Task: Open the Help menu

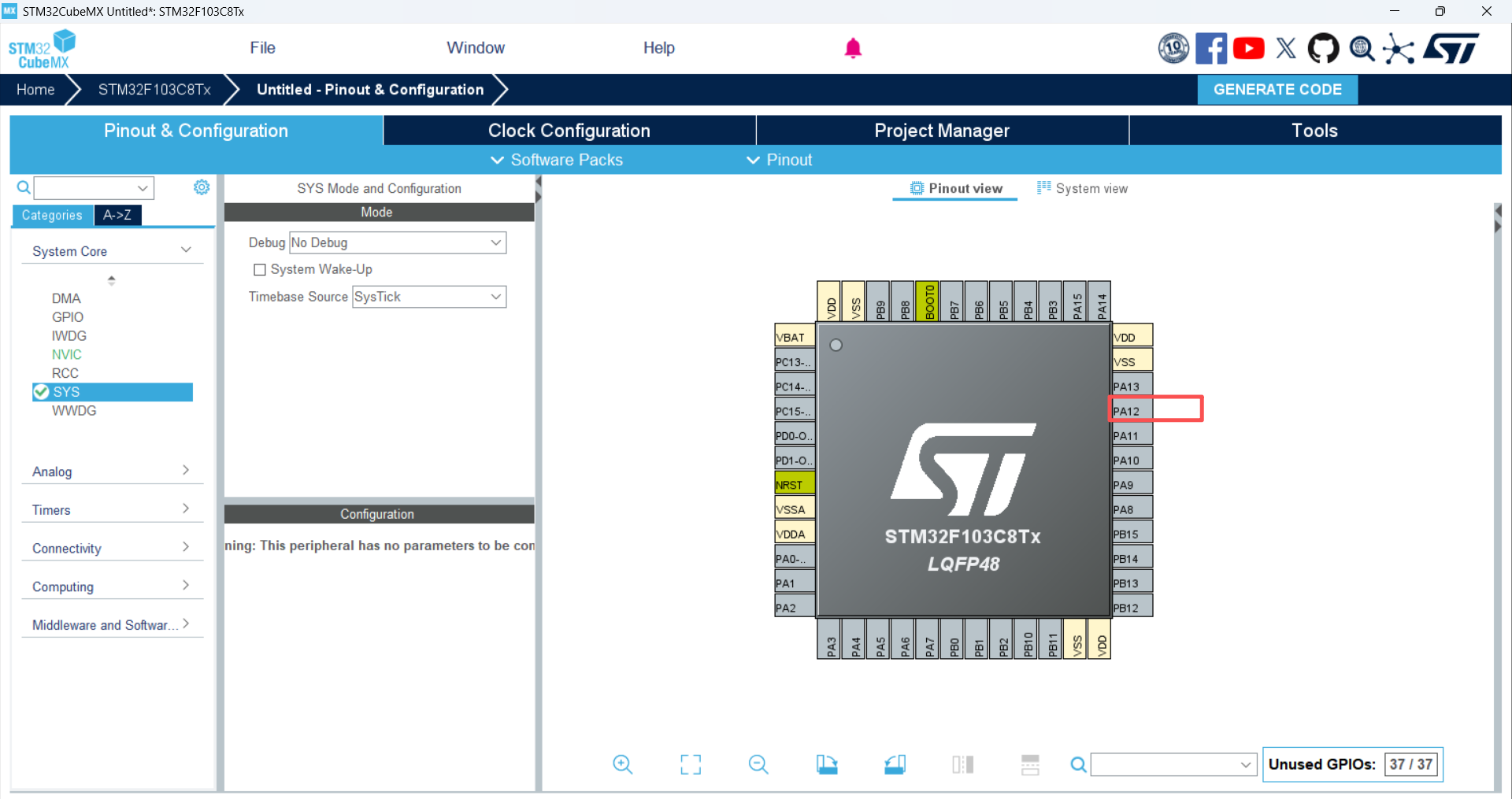Action: [659, 48]
